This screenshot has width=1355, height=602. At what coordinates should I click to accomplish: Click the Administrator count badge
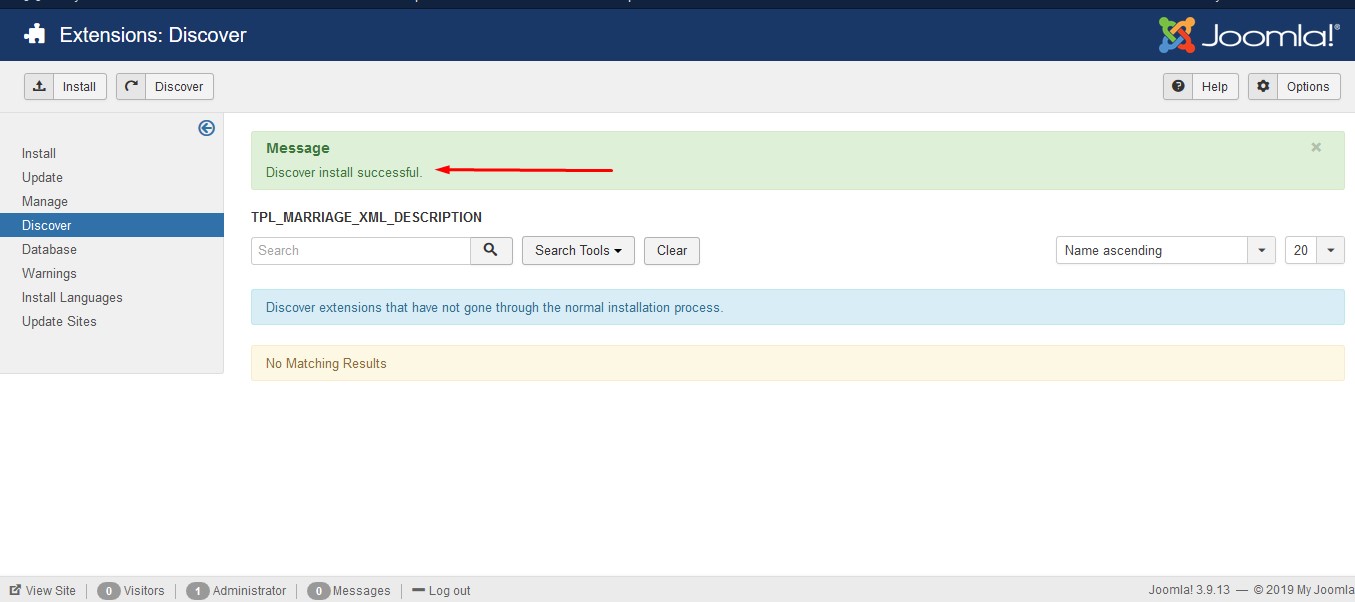point(198,590)
